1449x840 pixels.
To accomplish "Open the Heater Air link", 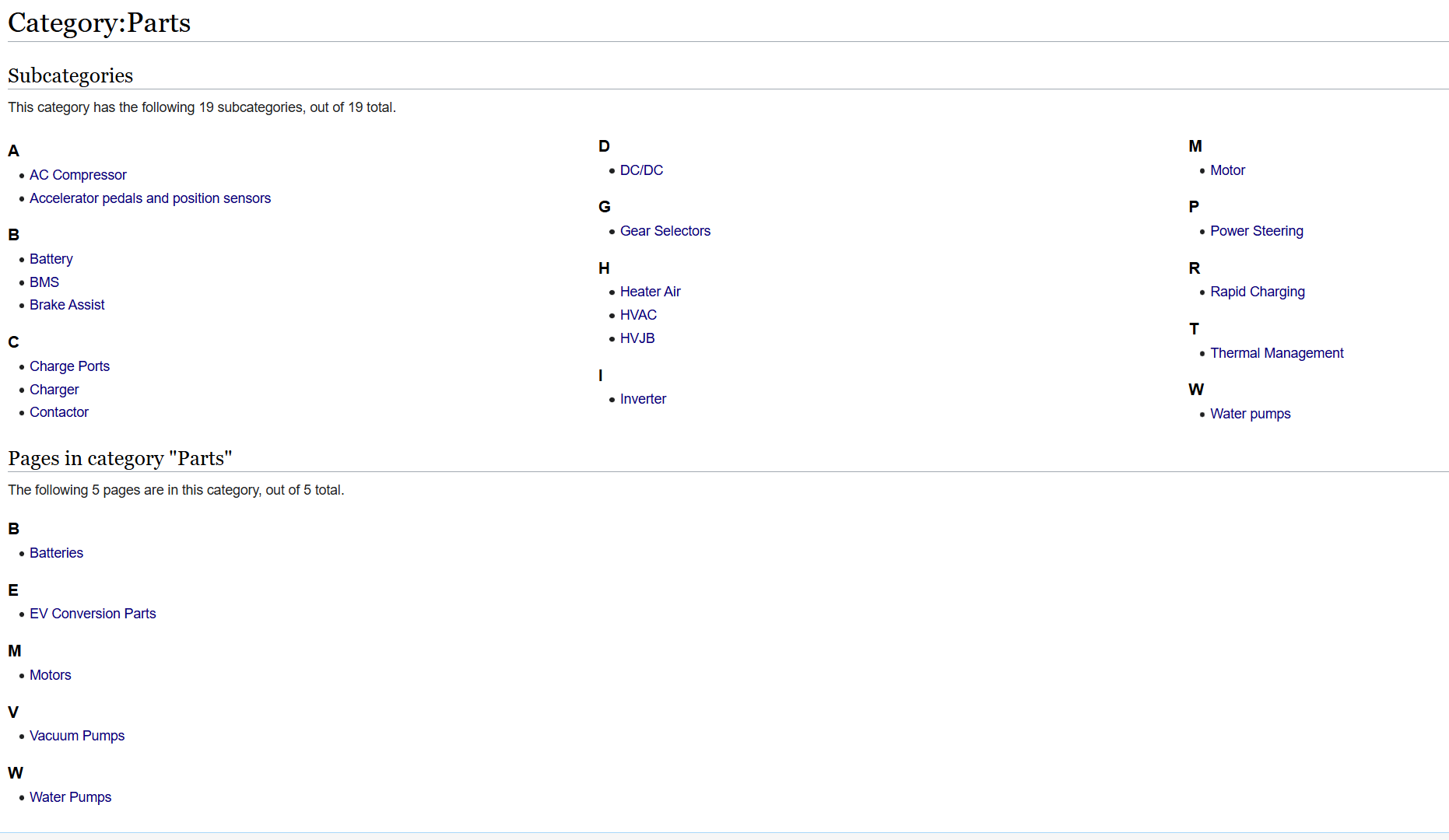I will 650,292.
